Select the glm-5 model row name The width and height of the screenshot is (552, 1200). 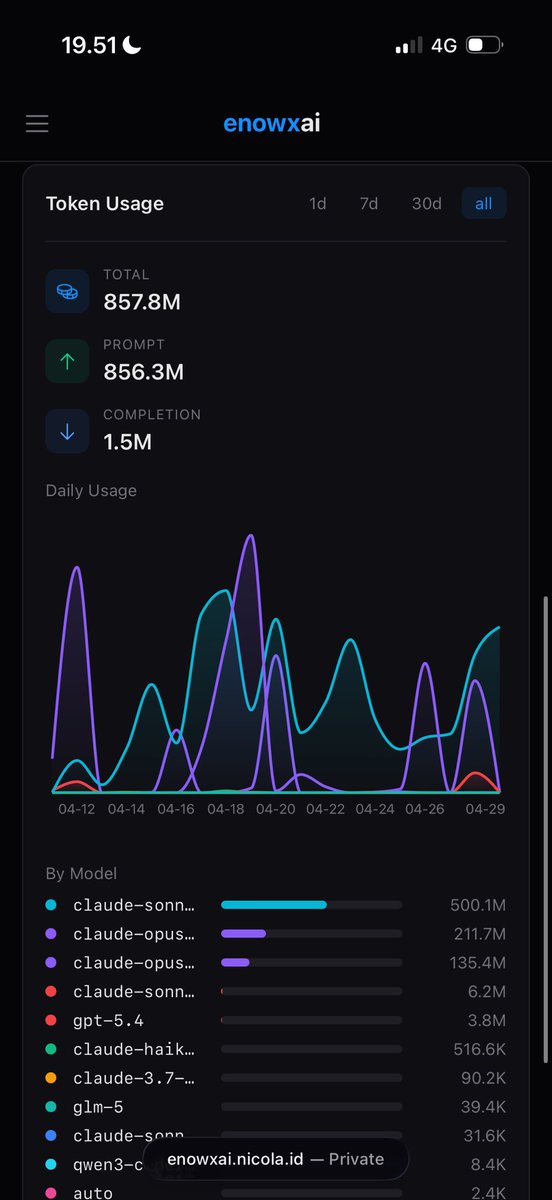click(96, 1107)
